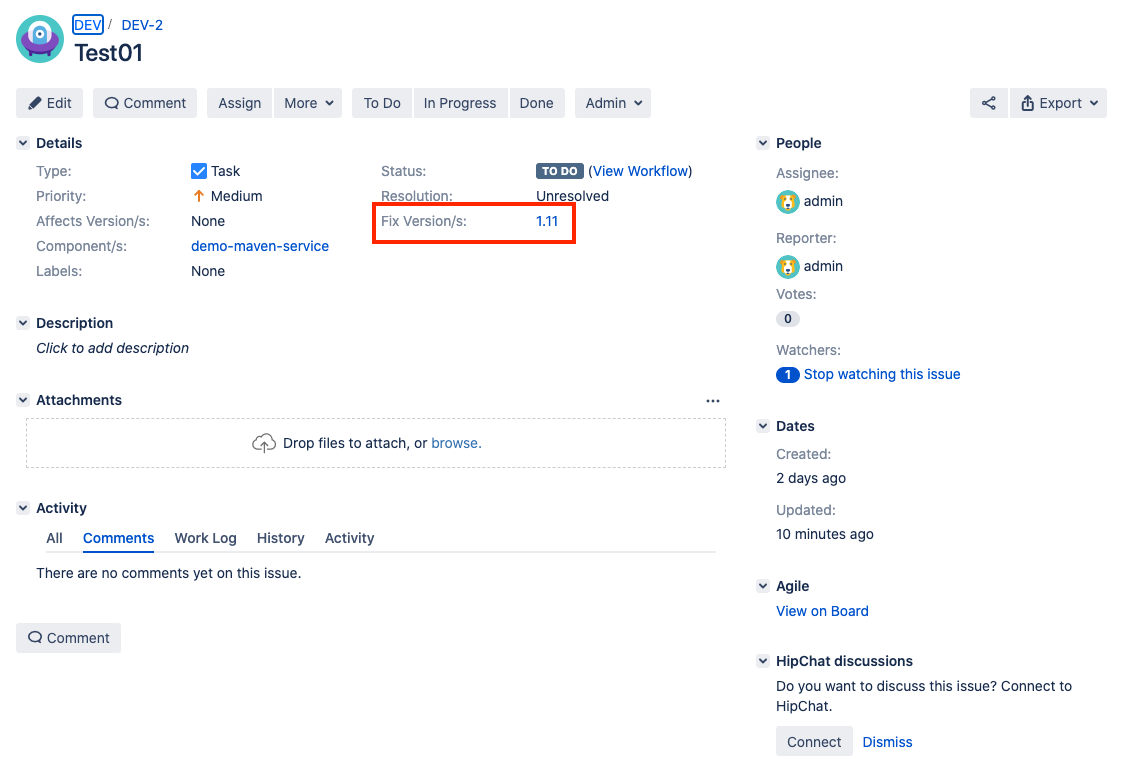This screenshot has width=1122, height=759.
Task: Click the watchers count badge
Action: pyautogui.click(x=788, y=374)
